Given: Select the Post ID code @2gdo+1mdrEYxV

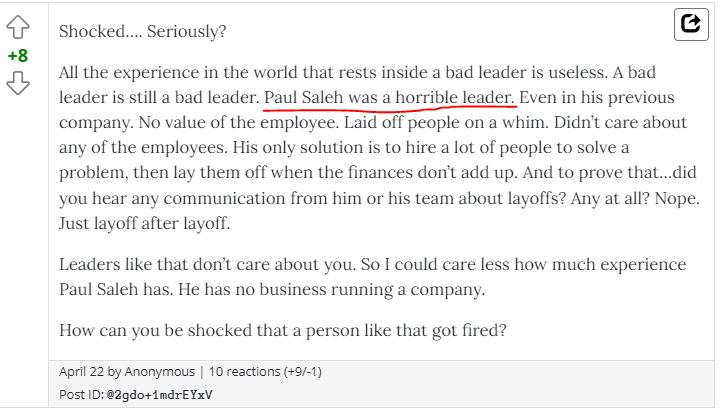Looking at the screenshot, I should coord(159,395).
